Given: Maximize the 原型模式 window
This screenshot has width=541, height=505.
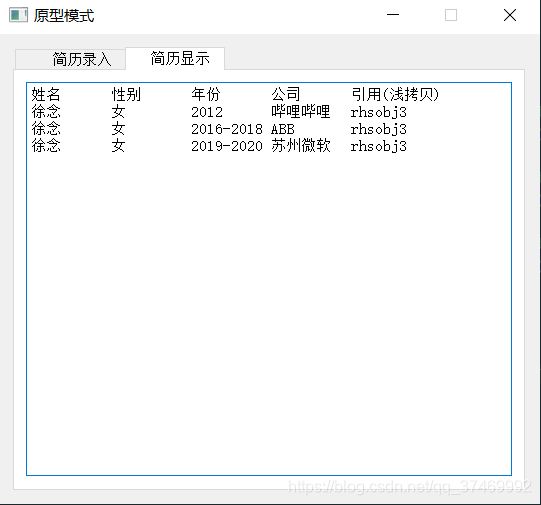Looking at the screenshot, I should tap(451, 15).
